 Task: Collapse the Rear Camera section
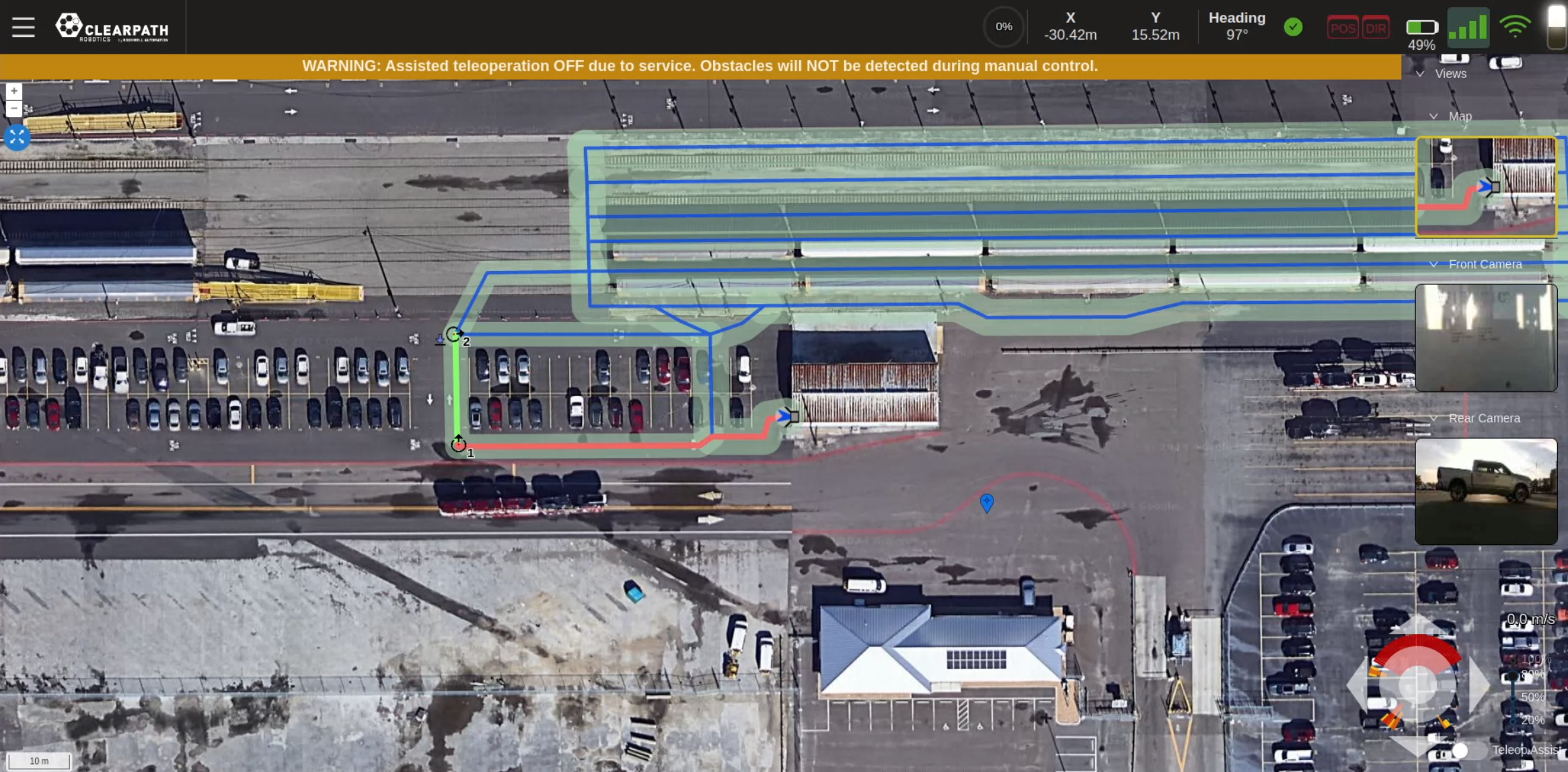click(x=1433, y=418)
